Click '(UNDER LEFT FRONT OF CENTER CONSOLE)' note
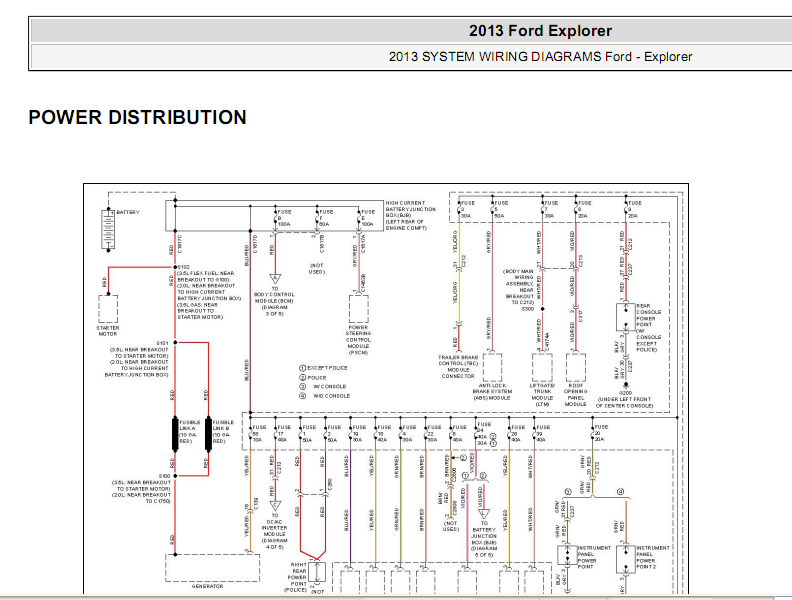The image size is (792, 600). [x=625, y=403]
